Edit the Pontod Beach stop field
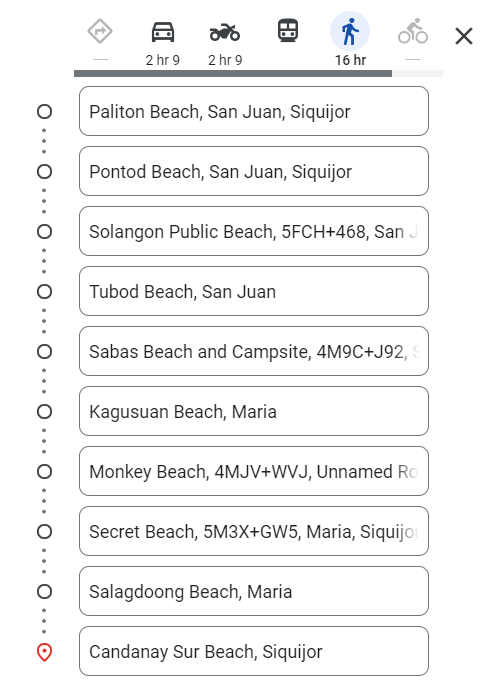Image resolution: width=501 pixels, height=688 pixels. (254, 171)
